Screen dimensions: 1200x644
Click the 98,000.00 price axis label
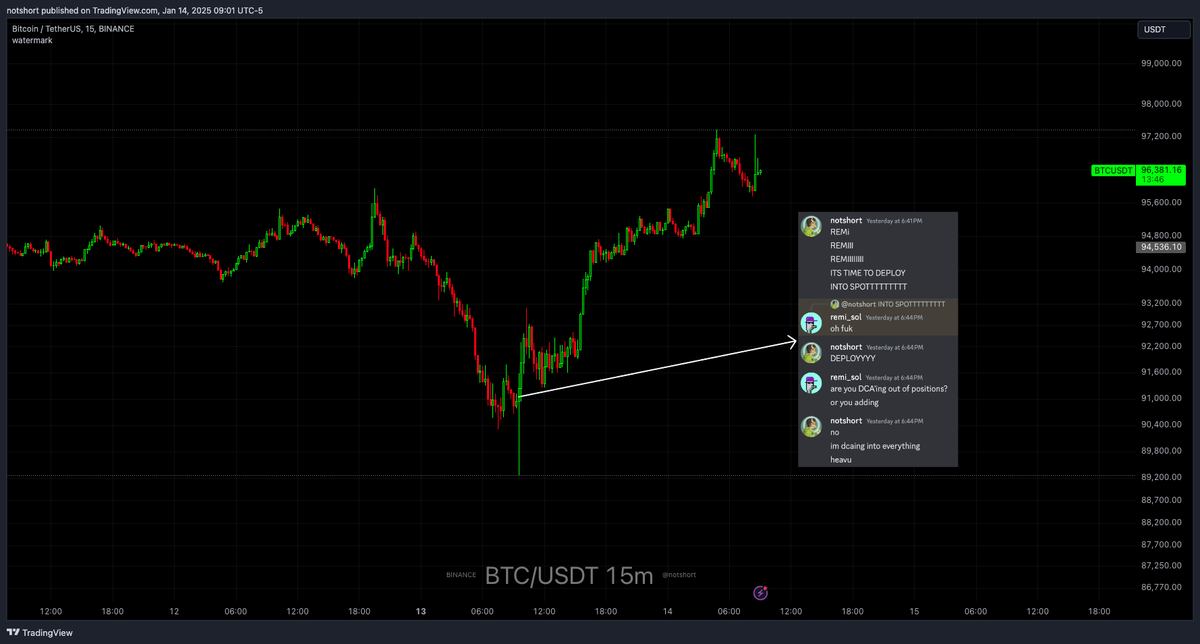coord(1161,104)
